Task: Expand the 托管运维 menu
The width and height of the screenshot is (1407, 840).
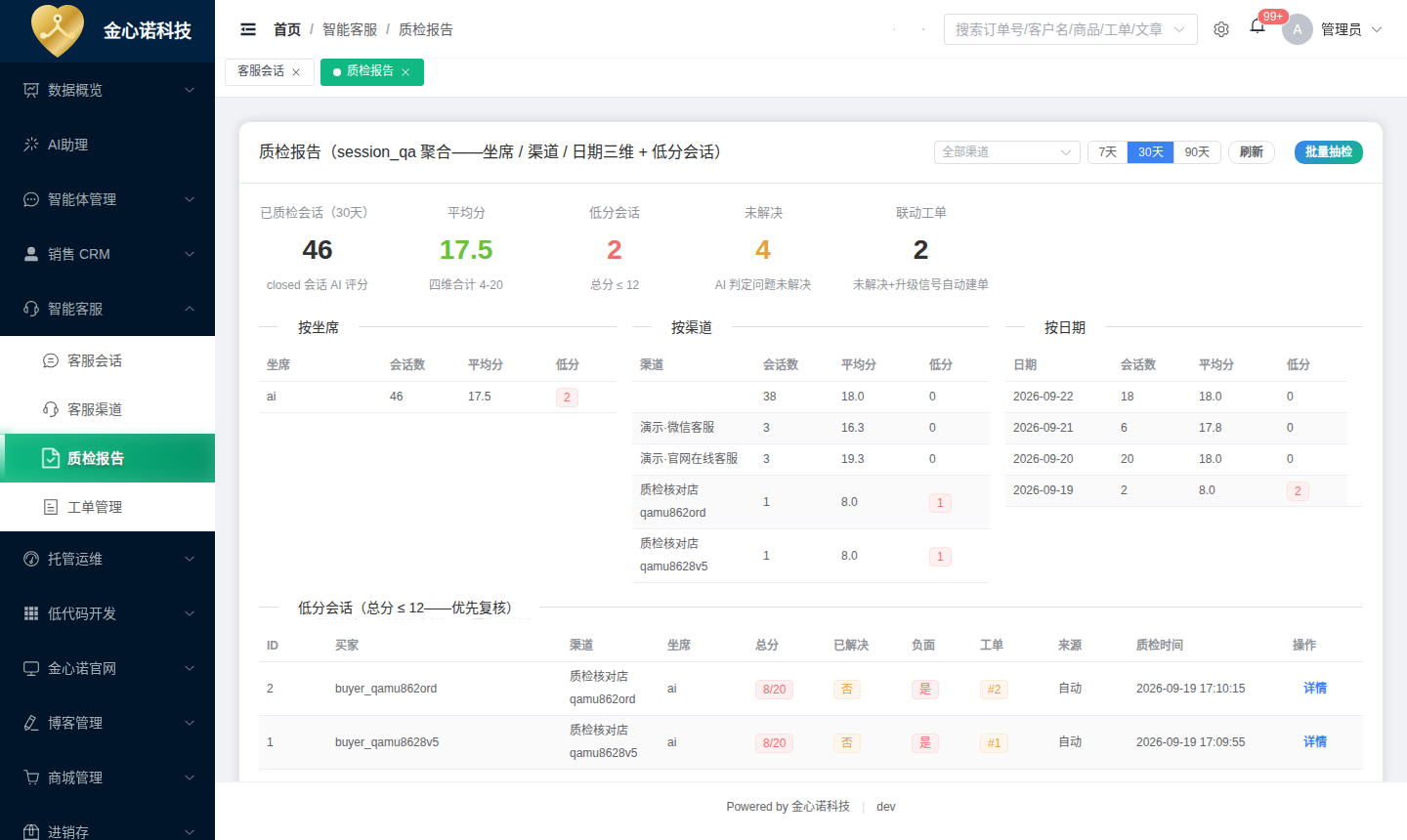Action: tap(107, 559)
